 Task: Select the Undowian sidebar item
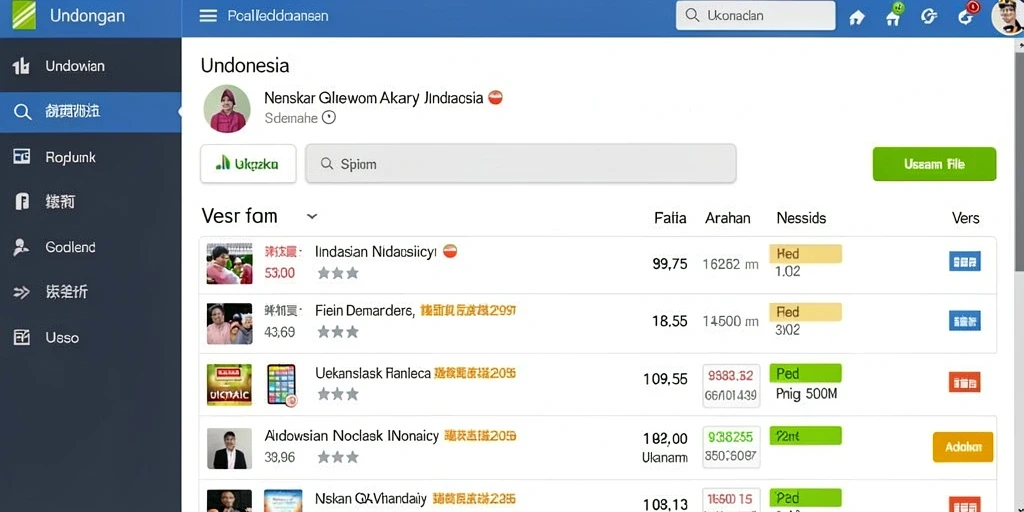(x=91, y=66)
